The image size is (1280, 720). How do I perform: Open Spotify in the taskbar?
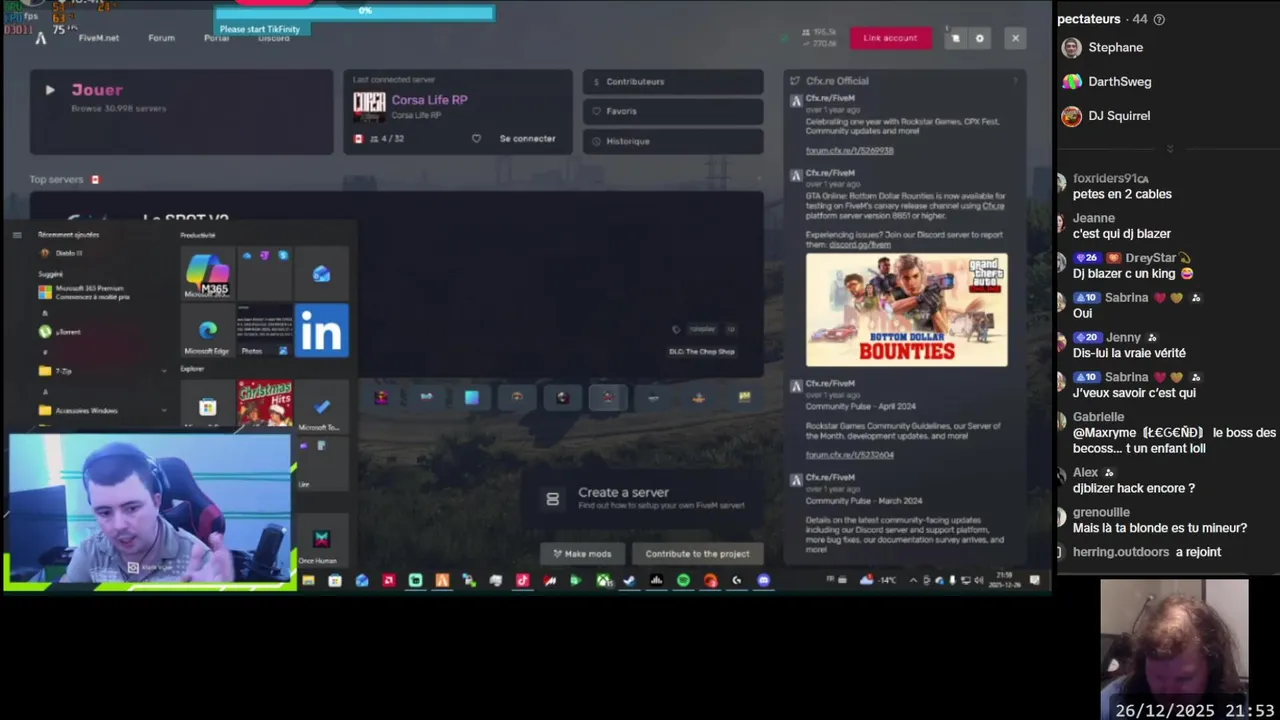click(x=683, y=580)
